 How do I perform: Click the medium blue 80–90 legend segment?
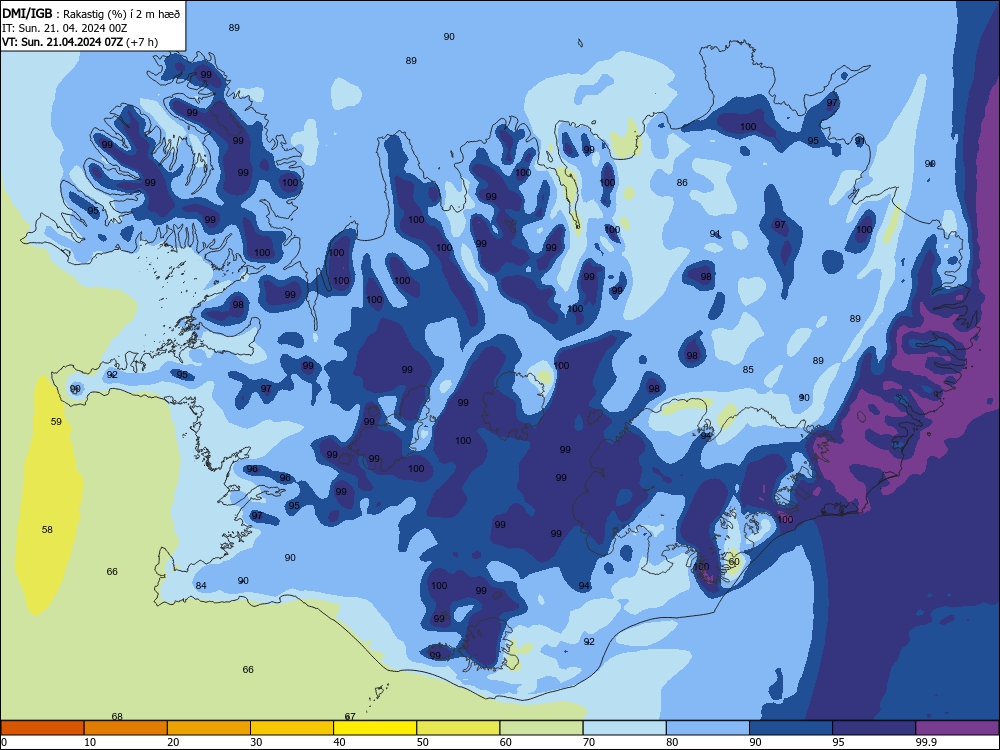(x=708, y=728)
